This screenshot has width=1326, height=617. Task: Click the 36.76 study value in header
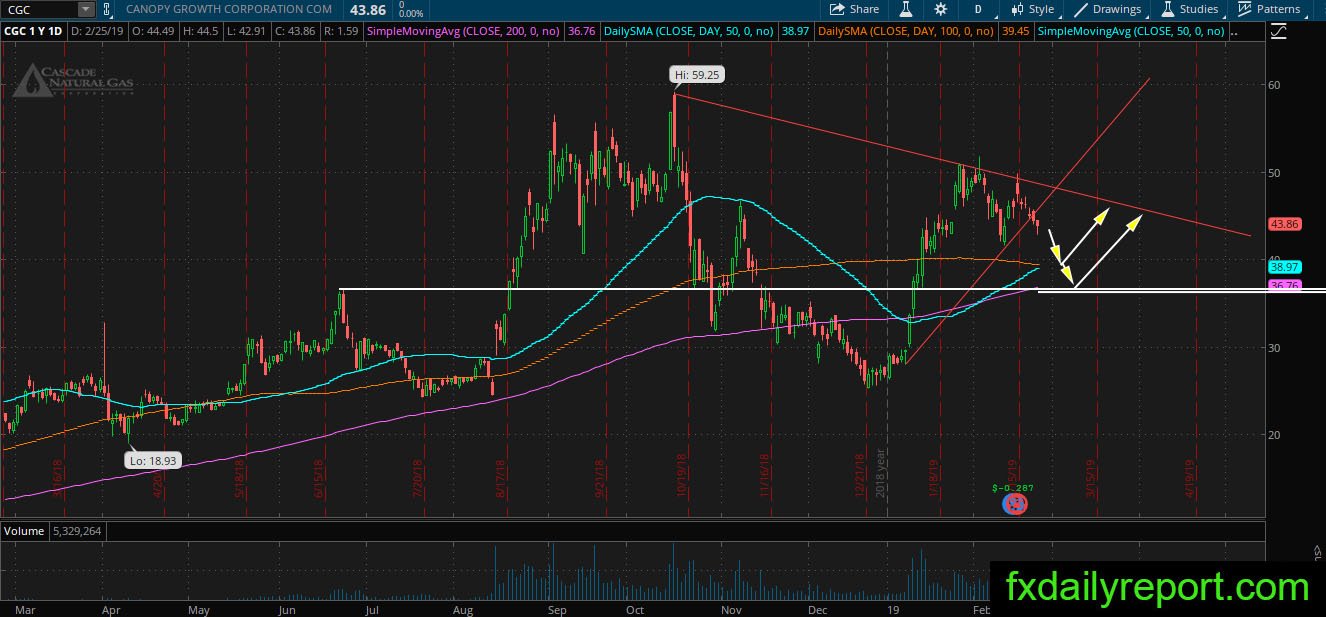tap(580, 32)
